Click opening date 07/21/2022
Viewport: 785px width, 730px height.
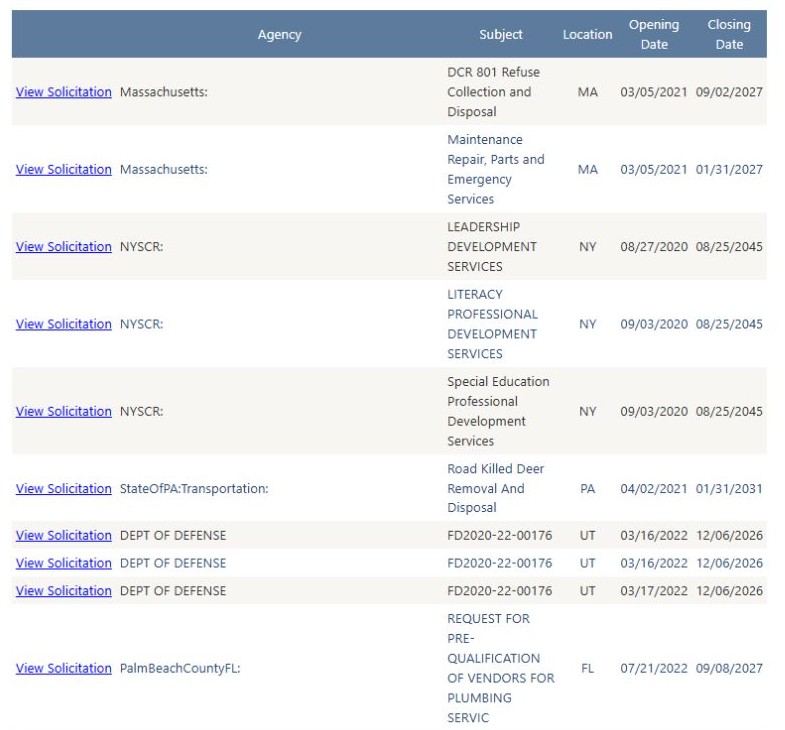(654, 668)
